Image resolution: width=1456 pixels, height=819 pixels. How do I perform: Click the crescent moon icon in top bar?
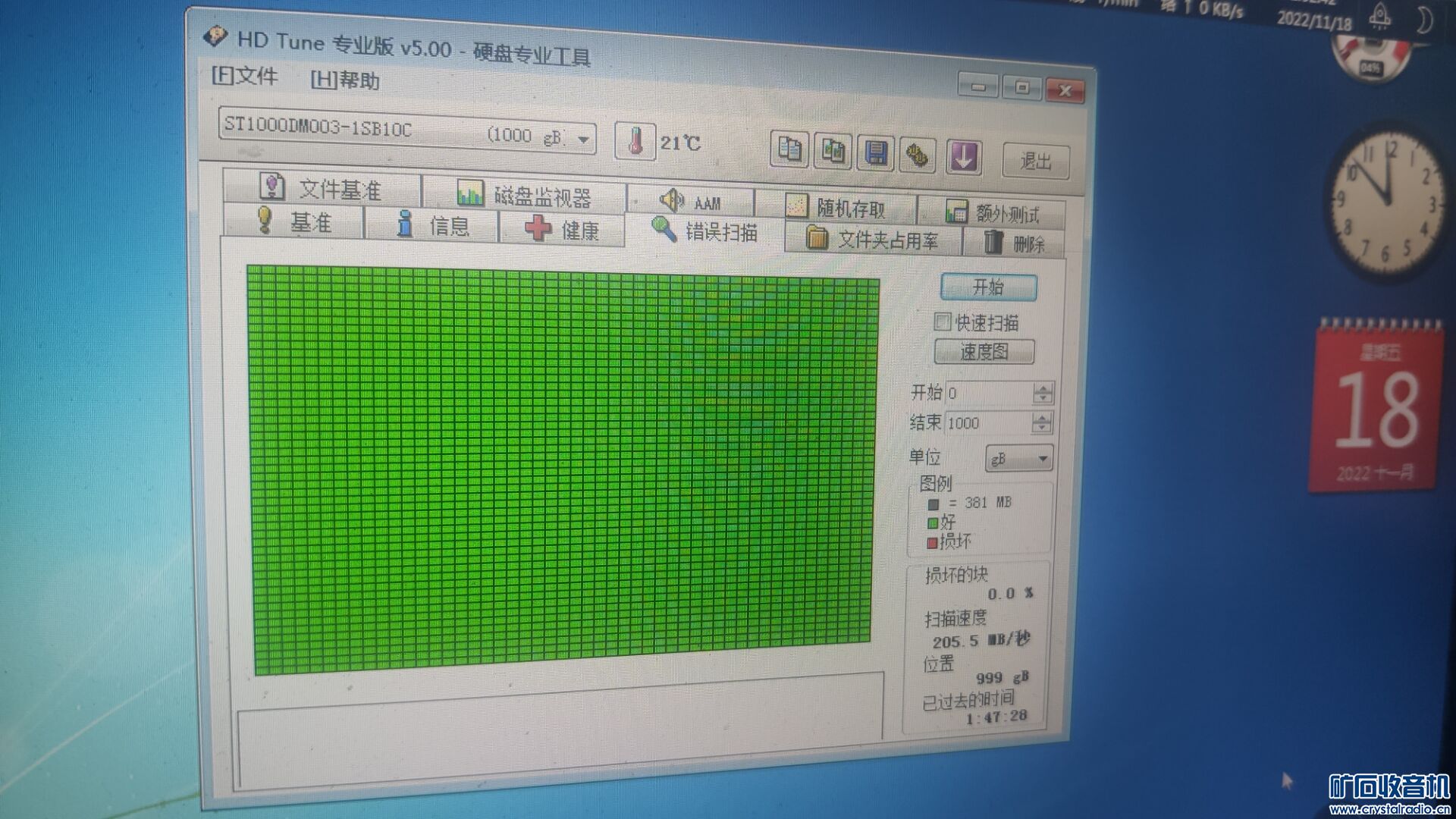click(1424, 19)
